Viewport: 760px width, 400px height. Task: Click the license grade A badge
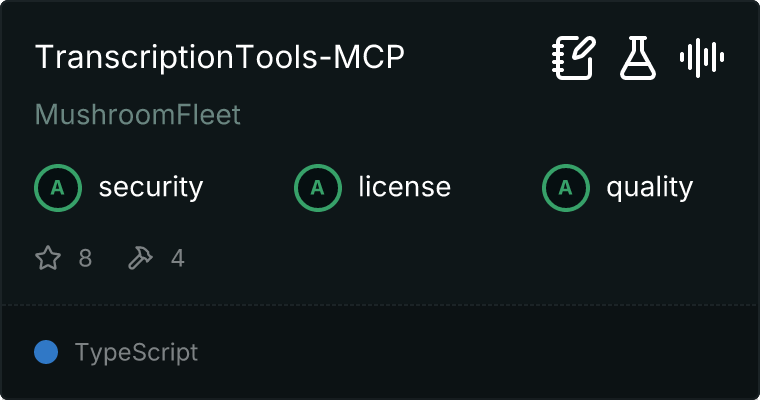coord(318,187)
